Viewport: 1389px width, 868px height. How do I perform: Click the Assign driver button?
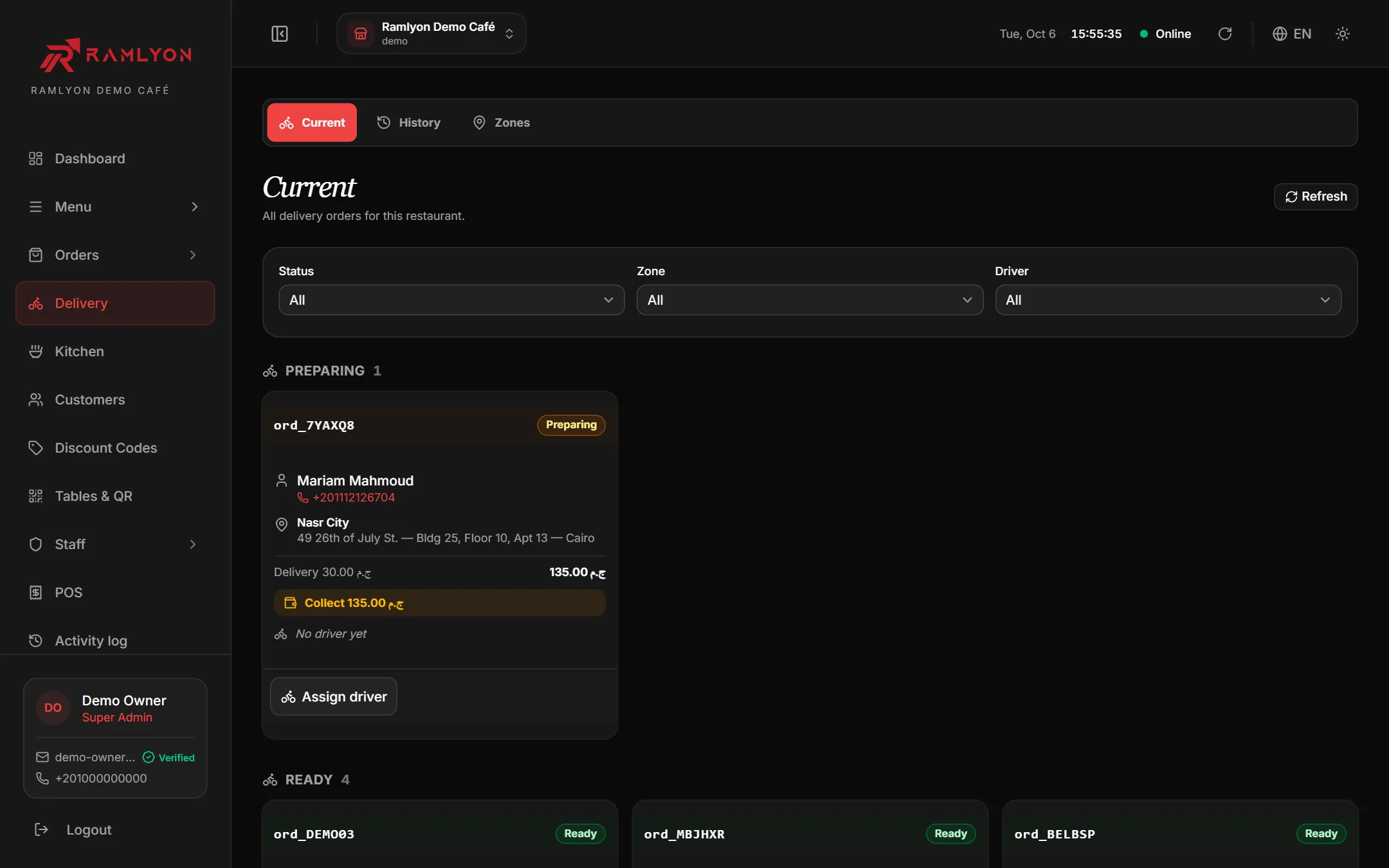click(334, 696)
